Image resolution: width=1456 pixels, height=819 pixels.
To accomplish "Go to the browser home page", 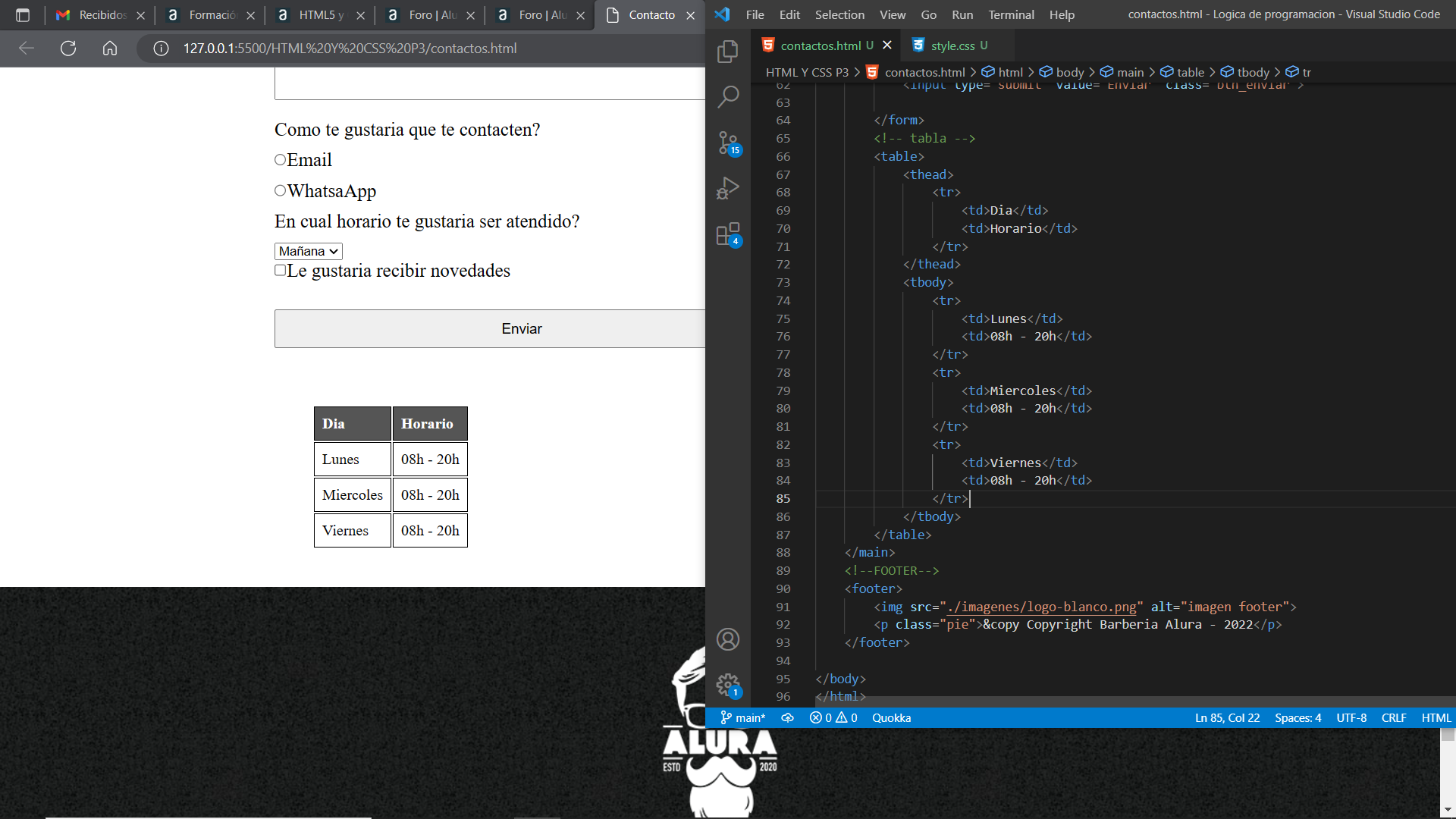I will [x=110, y=49].
